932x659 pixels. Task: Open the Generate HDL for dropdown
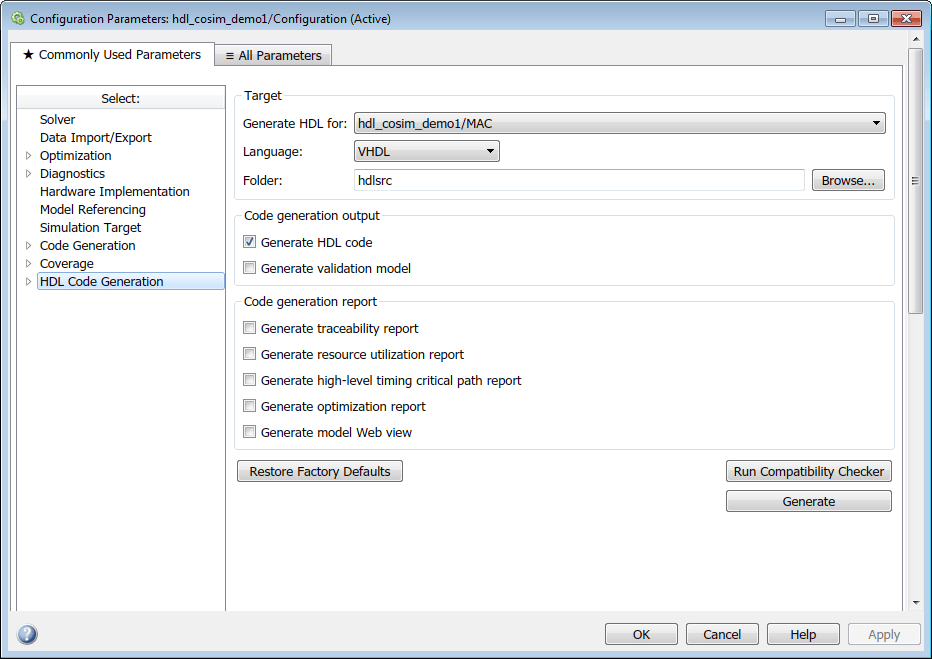(620, 123)
